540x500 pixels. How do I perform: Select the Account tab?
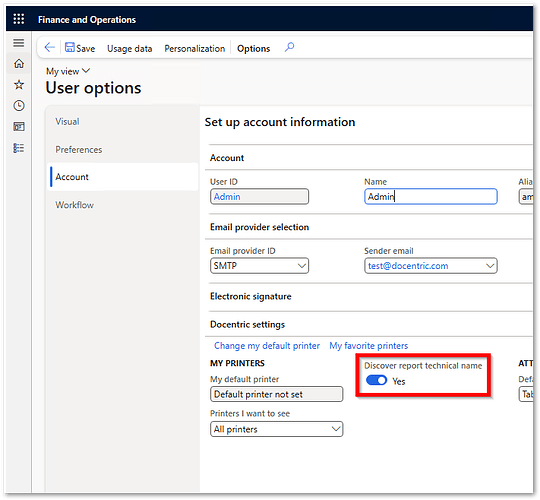click(124, 177)
